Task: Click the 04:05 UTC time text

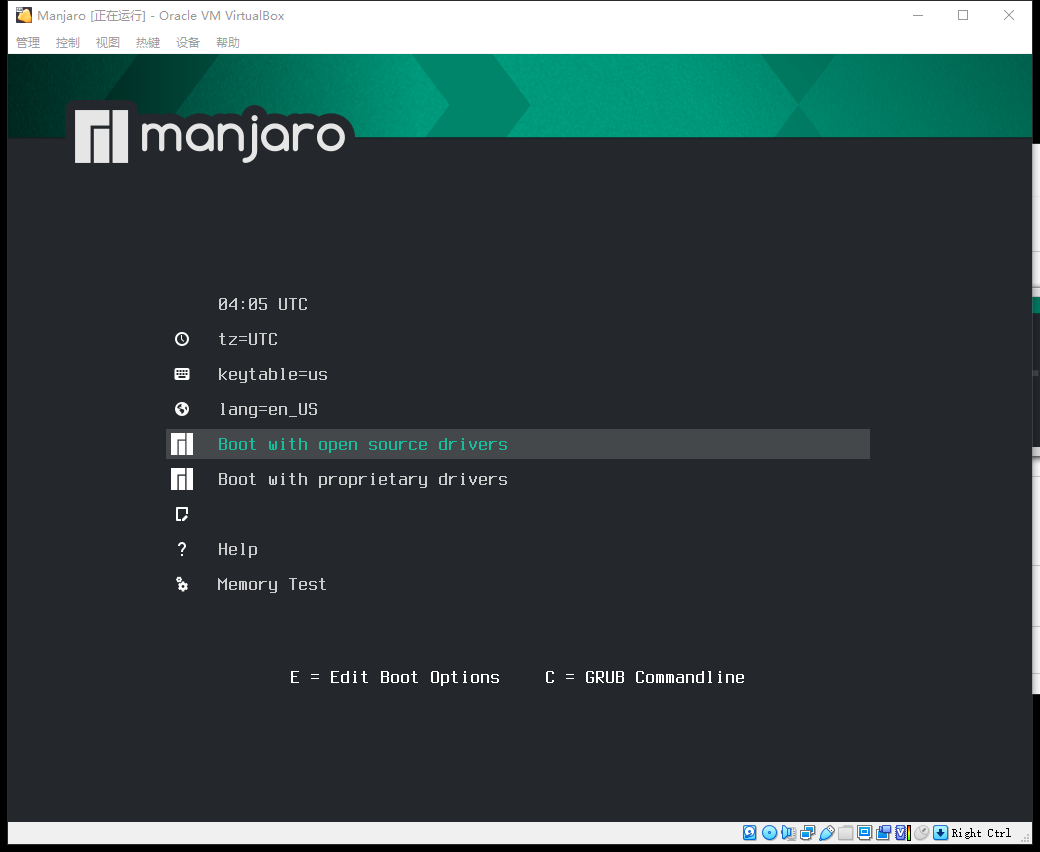Action: pos(263,304)
